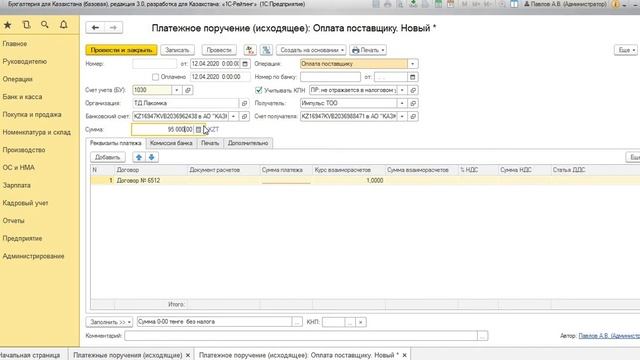Expand the Счет получателя dropdown

coord(402,116)
